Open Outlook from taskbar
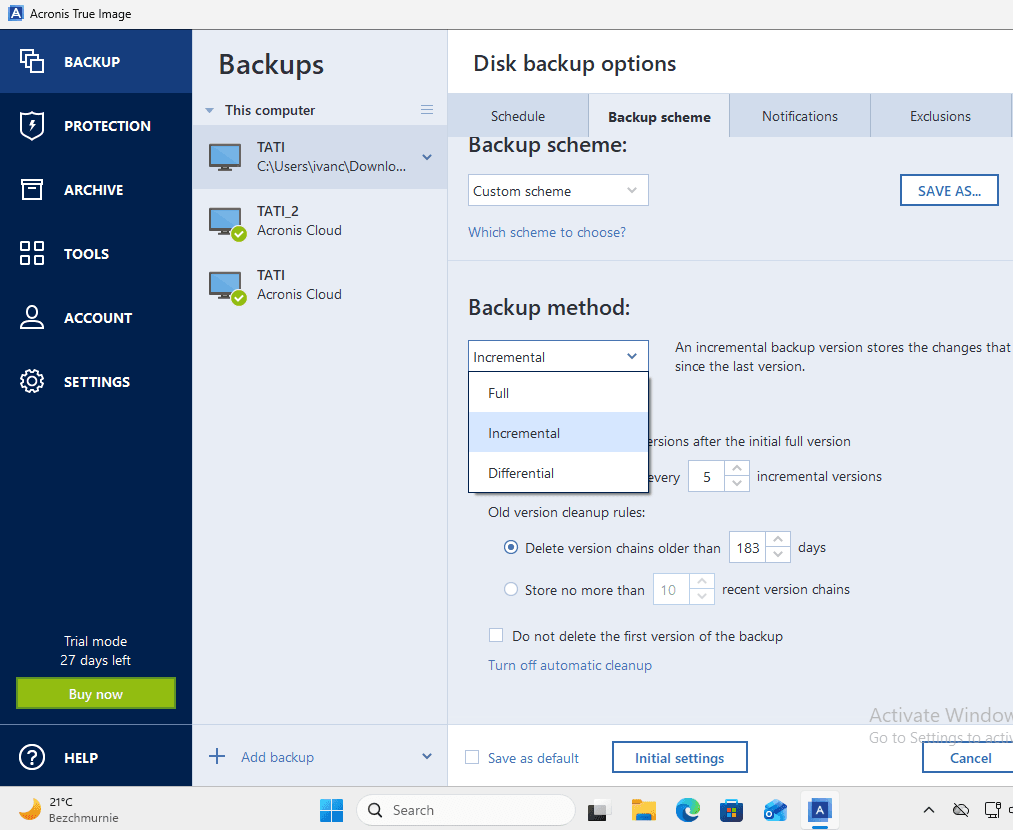 coord(775,810)
